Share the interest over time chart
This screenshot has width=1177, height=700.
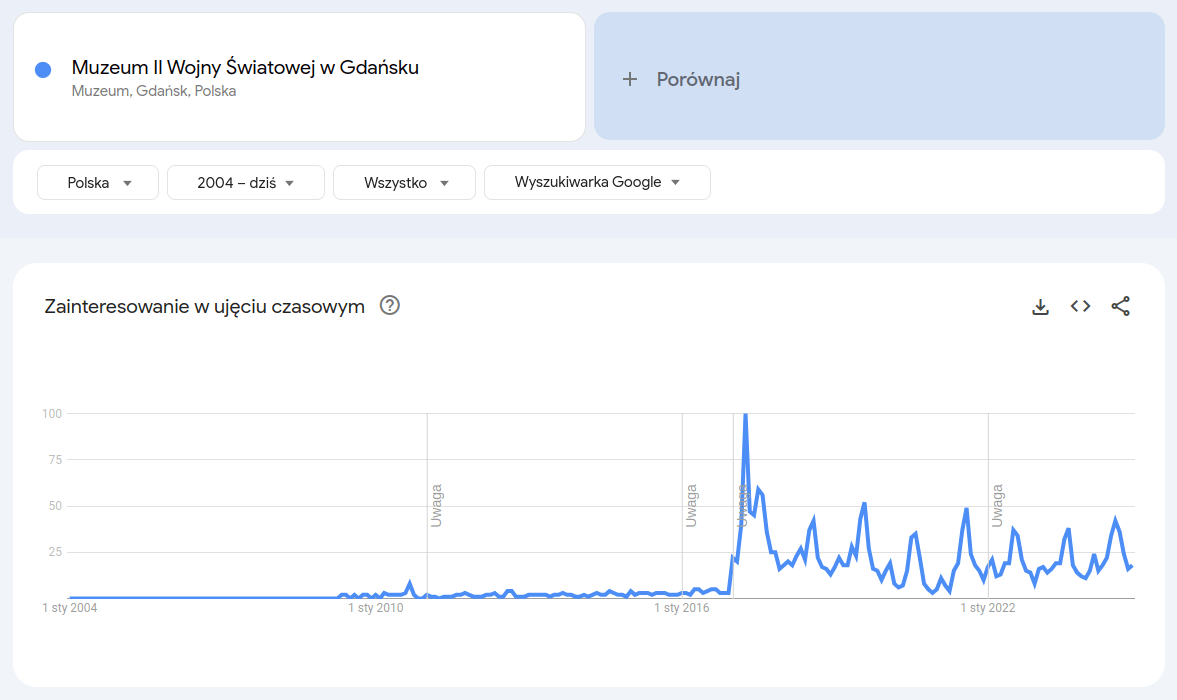coord(1121,306)
